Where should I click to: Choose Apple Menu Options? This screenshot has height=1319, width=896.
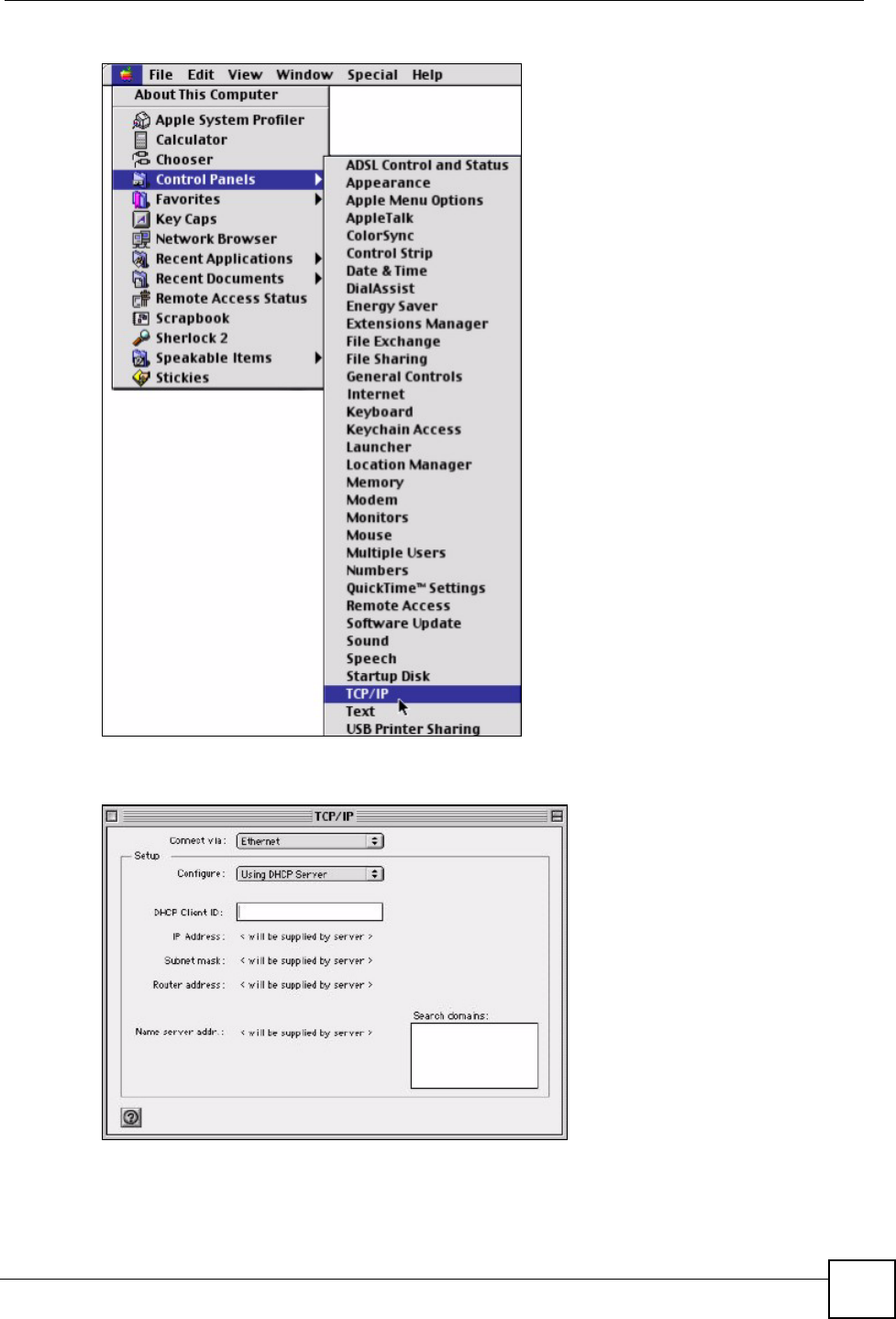415,201
